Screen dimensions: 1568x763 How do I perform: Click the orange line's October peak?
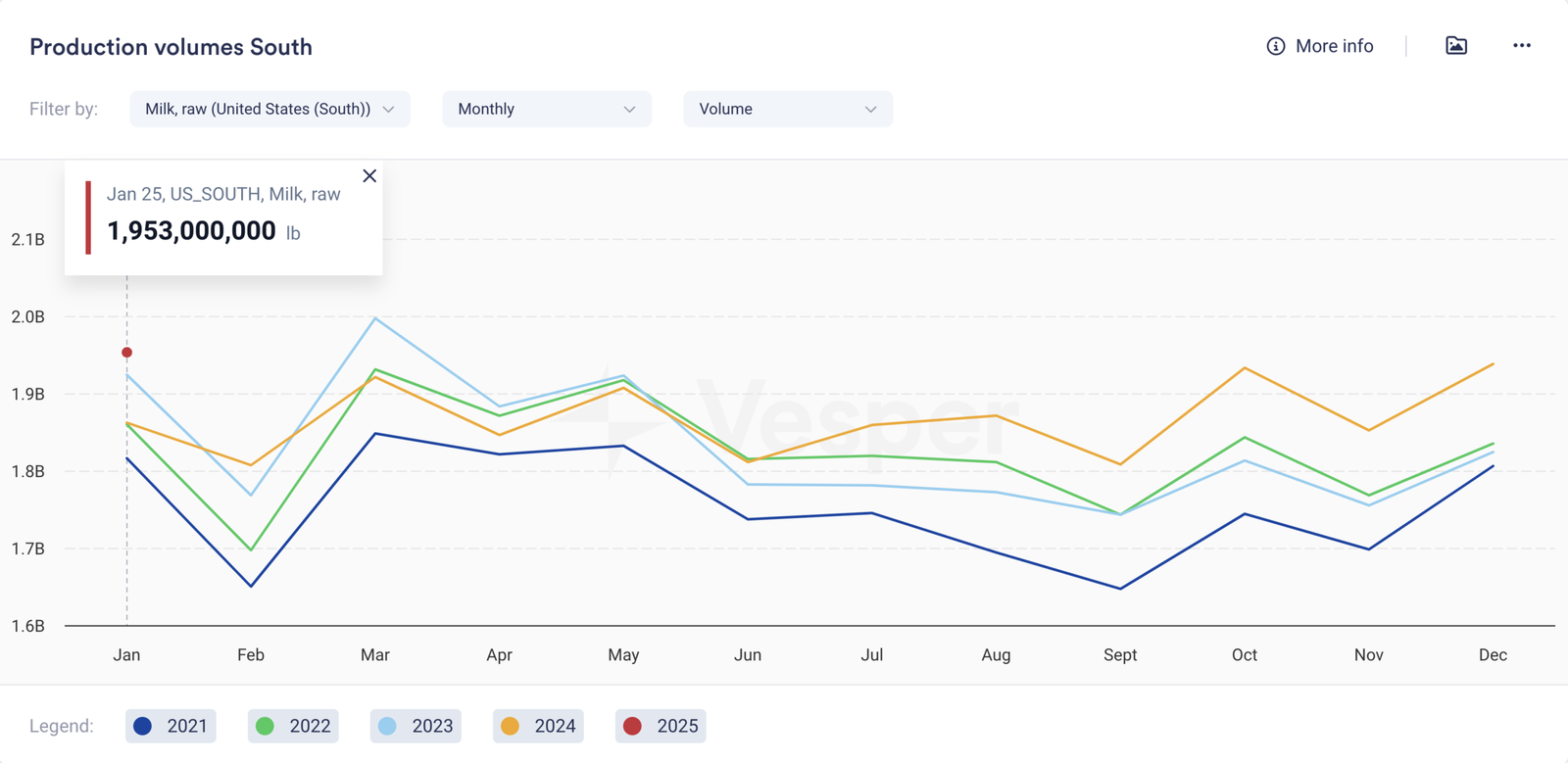point(1245,368)
